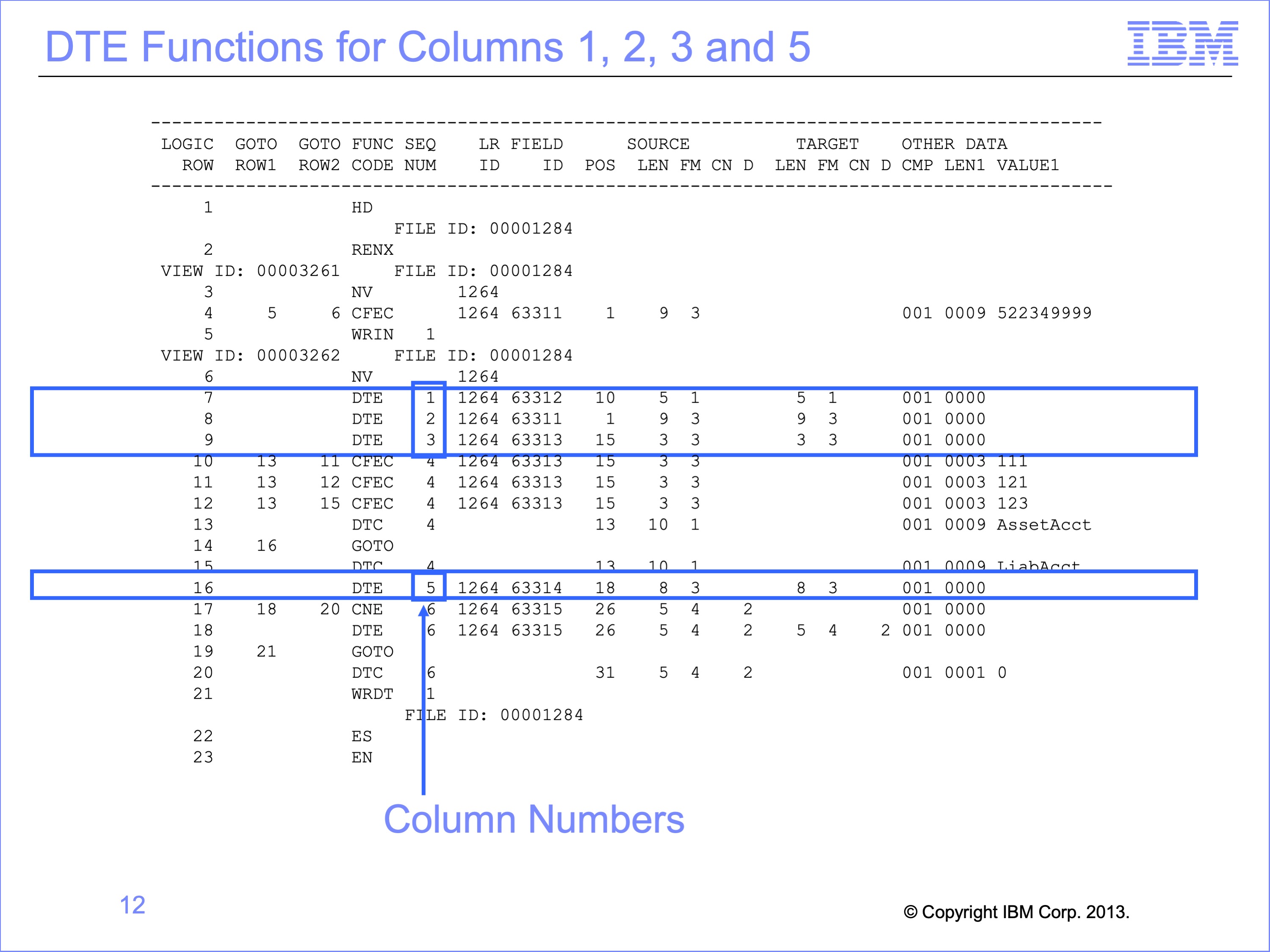The width and height of the screenshot is (1270, 952).
Task: Click the "CNE" function code
Action: [367, 610]
